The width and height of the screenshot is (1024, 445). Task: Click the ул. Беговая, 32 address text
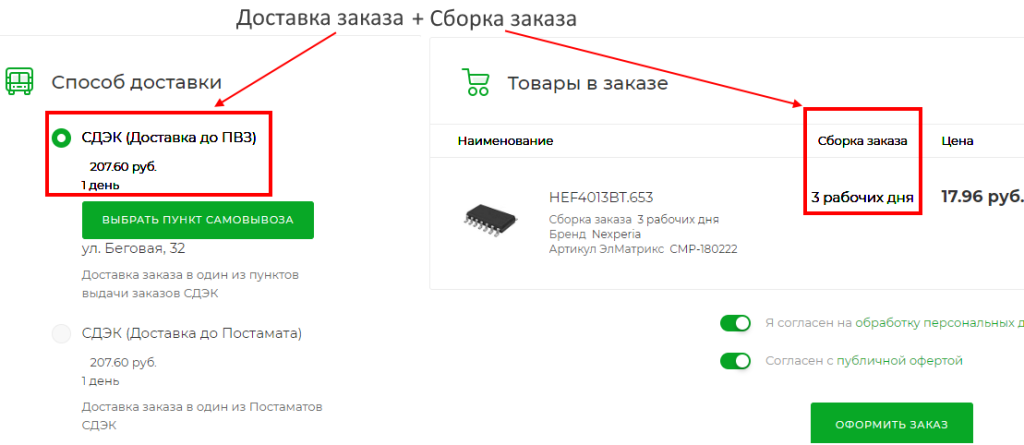tap(133, 249)
